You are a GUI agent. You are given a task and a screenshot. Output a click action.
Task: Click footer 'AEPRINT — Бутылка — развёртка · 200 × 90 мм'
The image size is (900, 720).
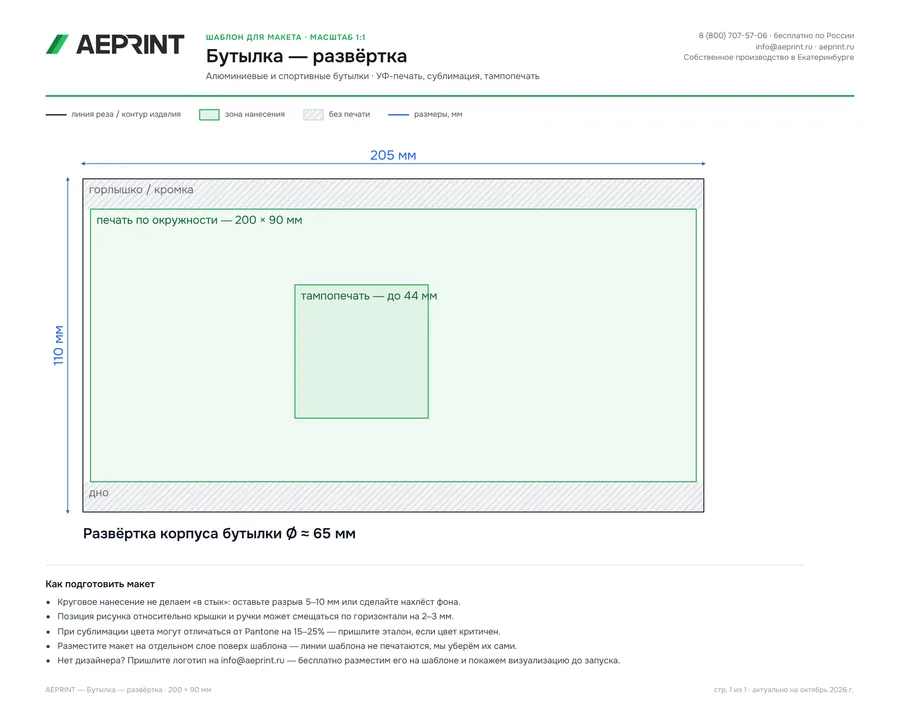[x=128, y=690]
